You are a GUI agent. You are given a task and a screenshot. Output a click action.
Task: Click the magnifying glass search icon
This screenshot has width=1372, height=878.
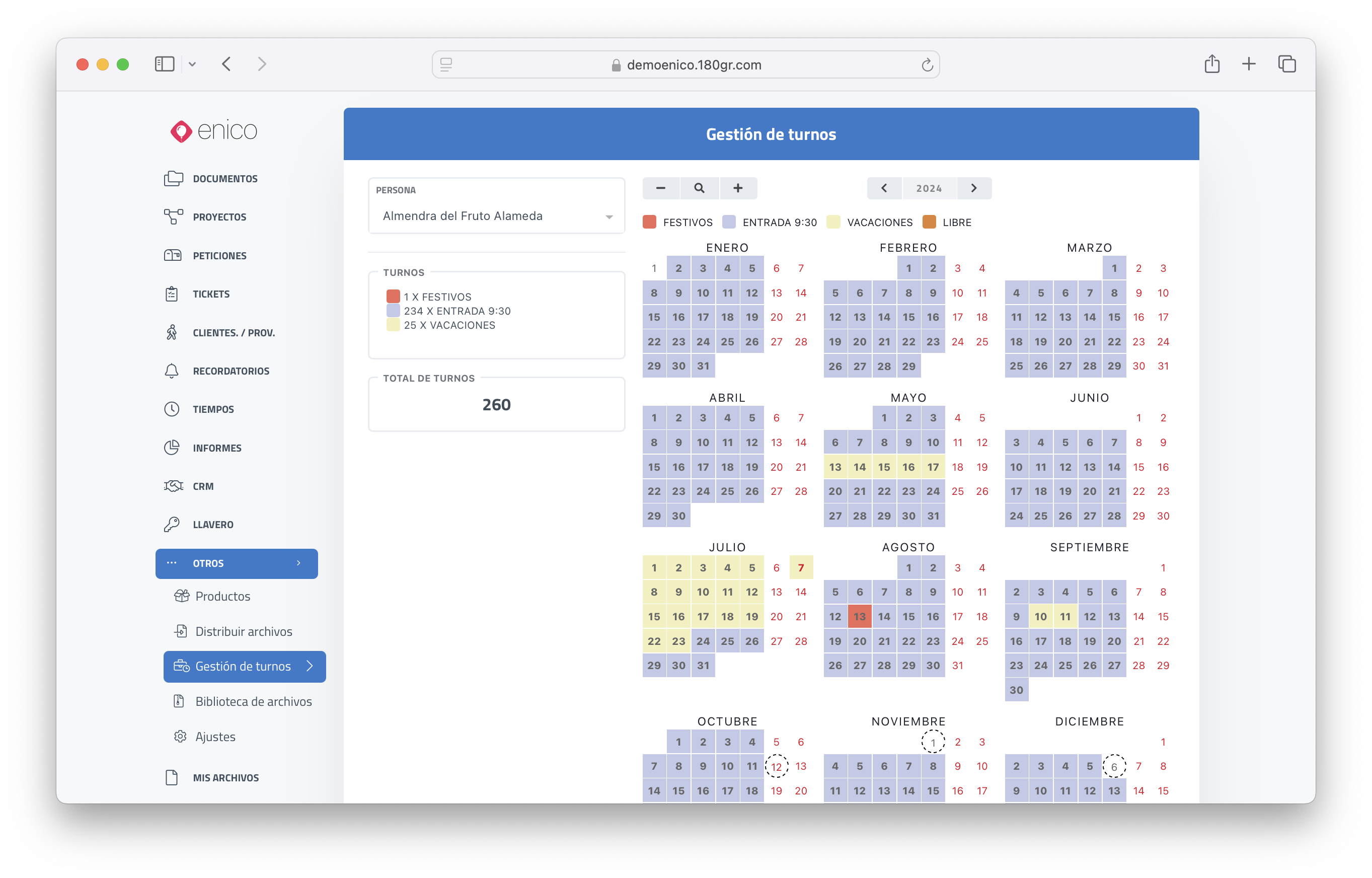[699, 188]
